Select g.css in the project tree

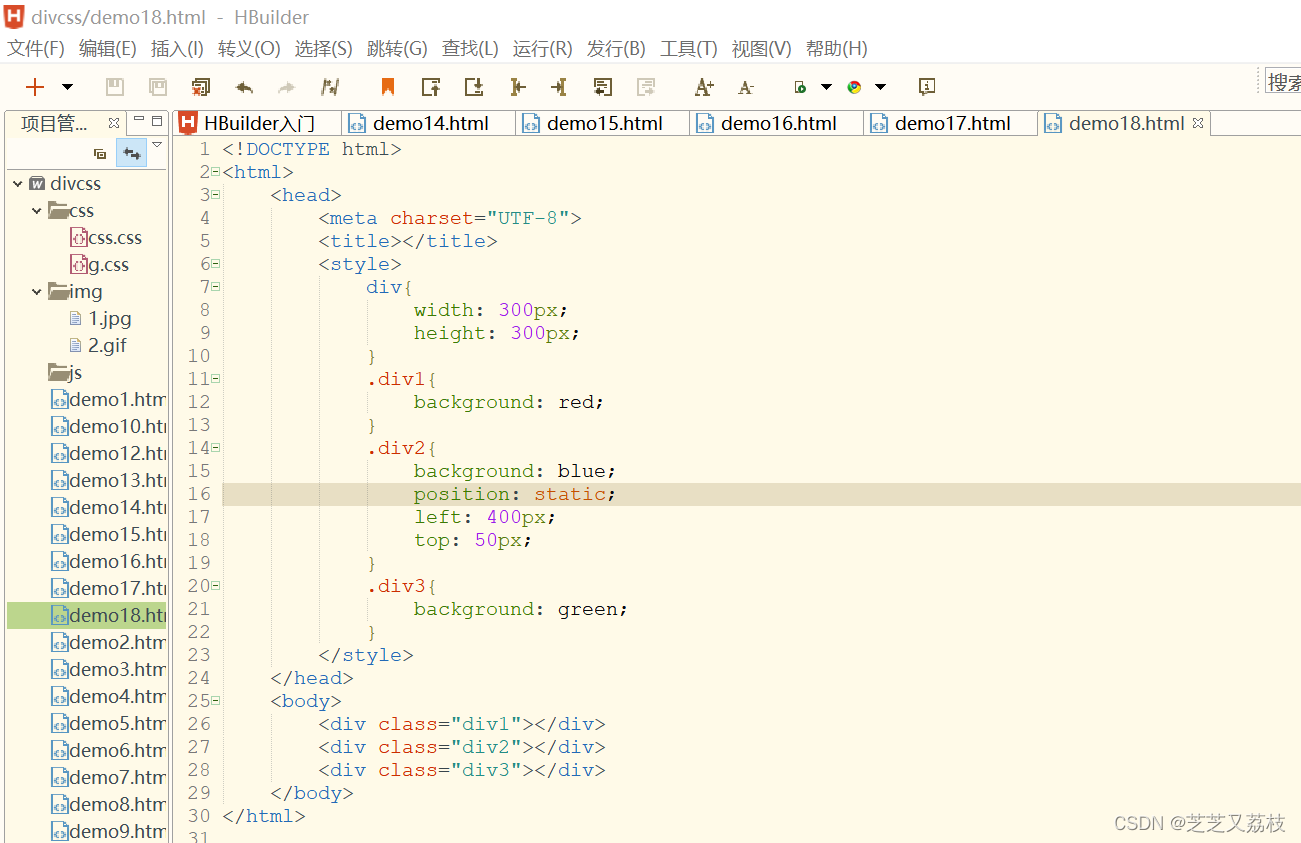click(x=99, y=265)
